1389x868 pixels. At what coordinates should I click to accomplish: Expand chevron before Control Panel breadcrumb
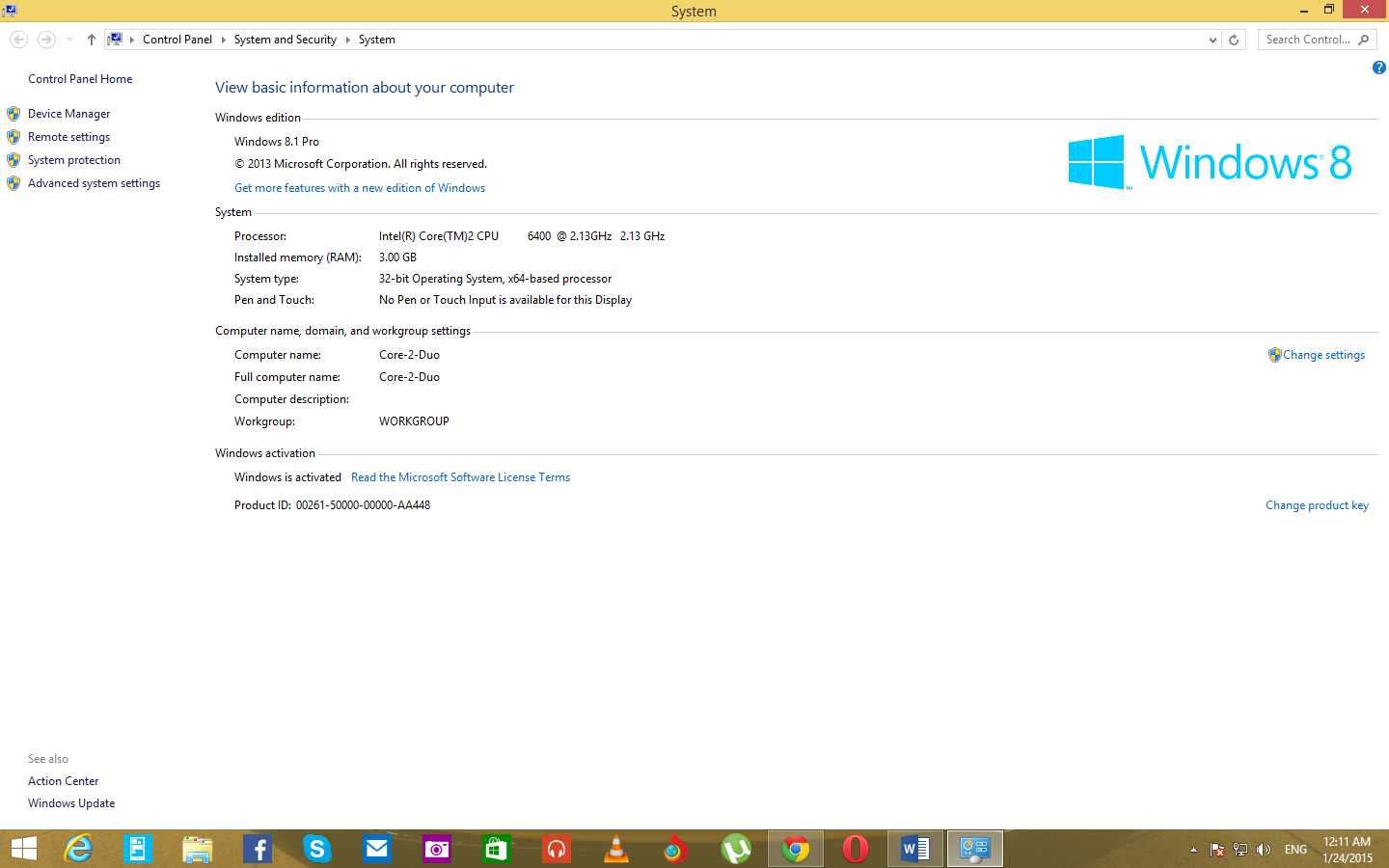(132, 40)
